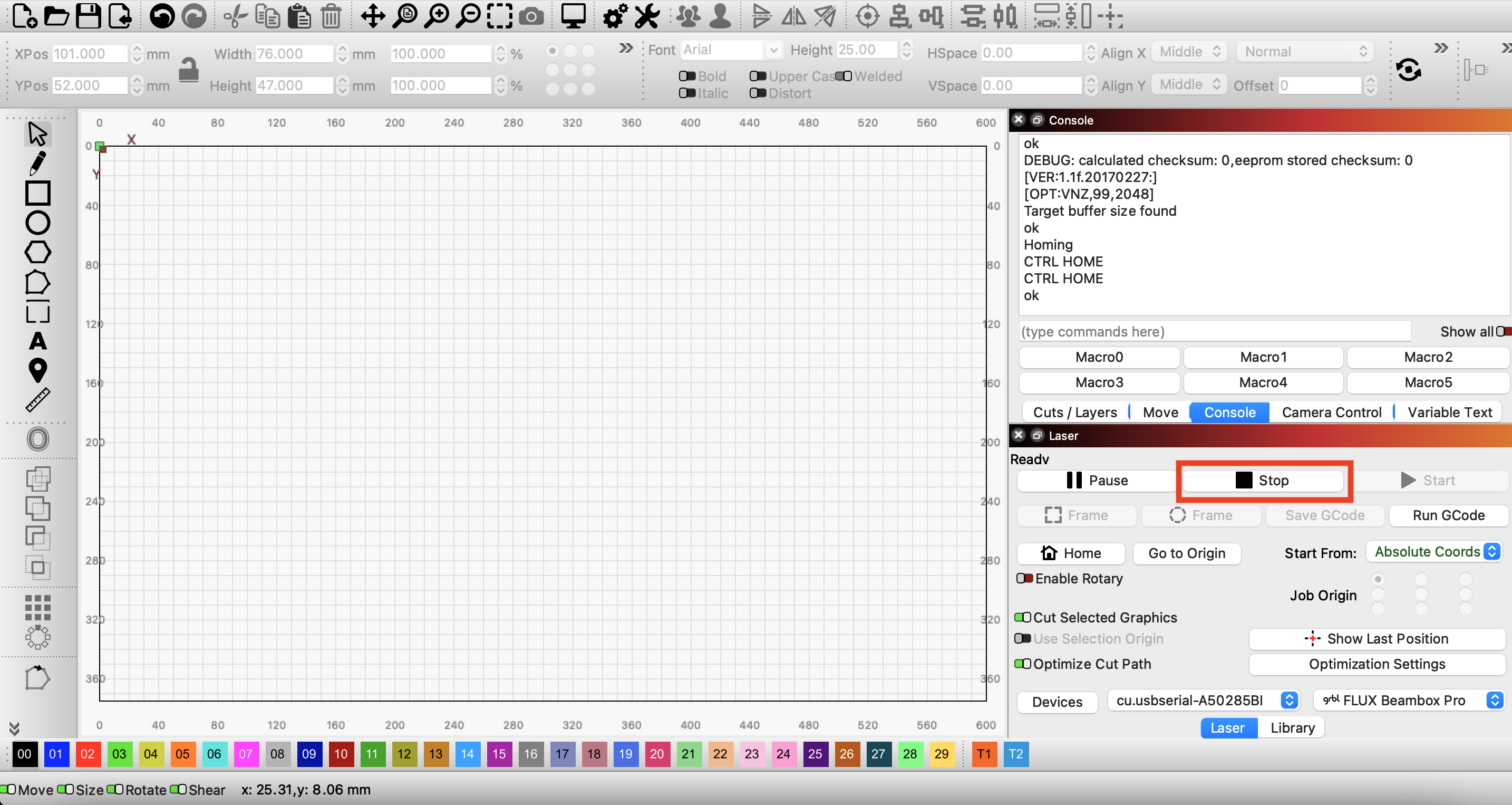Screen dimensions: 1512x805
Task: Switch to the Cuts / Layers tab
Action: (x=1075, y=412)
